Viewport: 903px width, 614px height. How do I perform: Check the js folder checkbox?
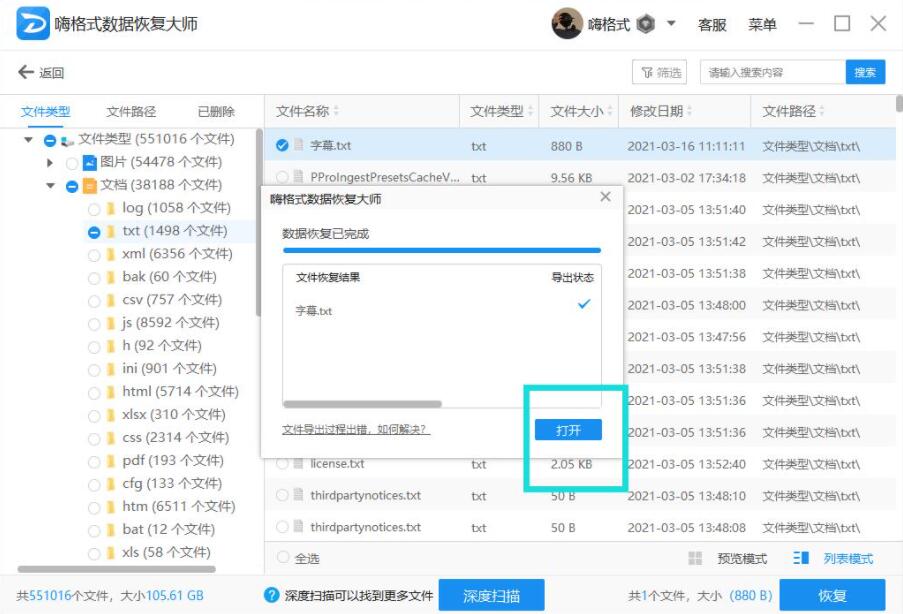(x=94, y=324)
